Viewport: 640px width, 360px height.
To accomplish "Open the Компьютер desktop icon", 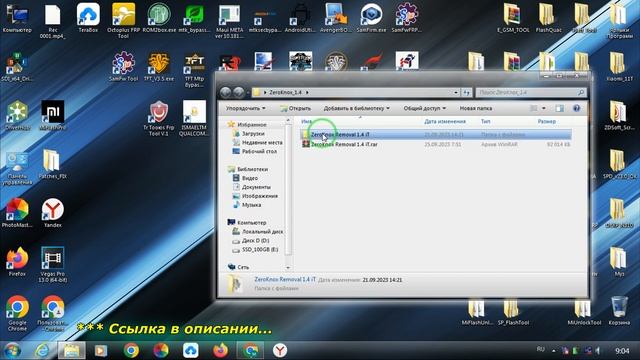I will click(x=17, y=18).
